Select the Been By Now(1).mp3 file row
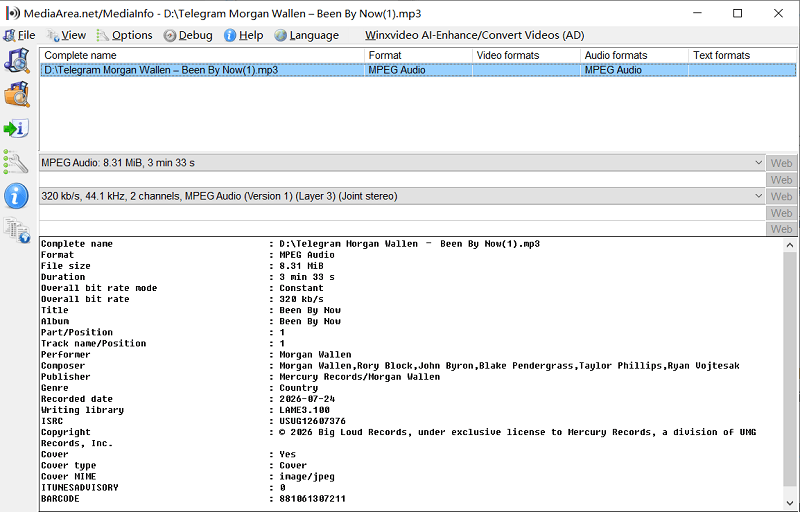Screen dimensions: 800x512 point(418,70)
